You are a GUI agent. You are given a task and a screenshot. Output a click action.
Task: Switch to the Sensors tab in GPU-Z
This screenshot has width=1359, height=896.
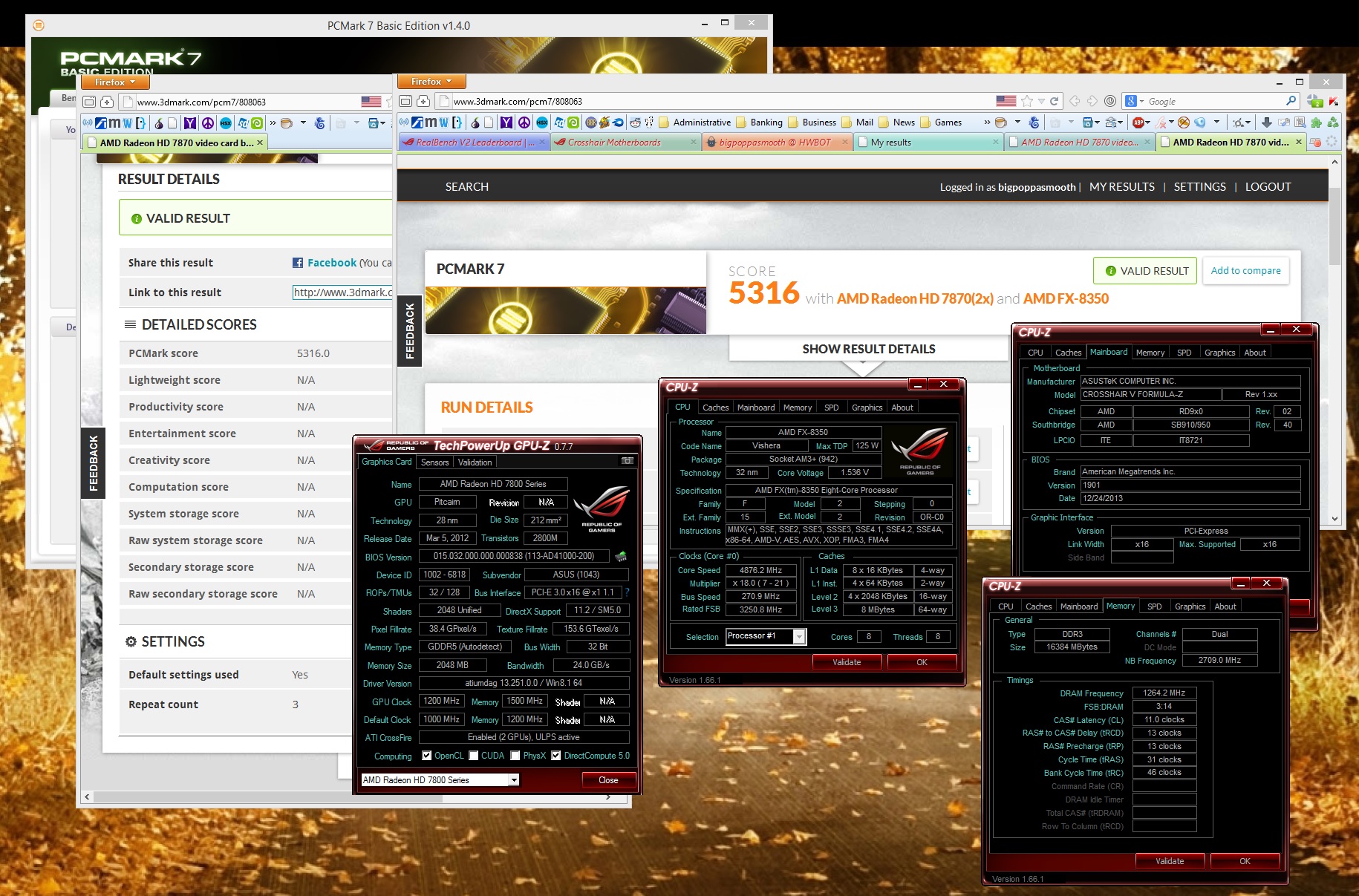tap(434, 462)
